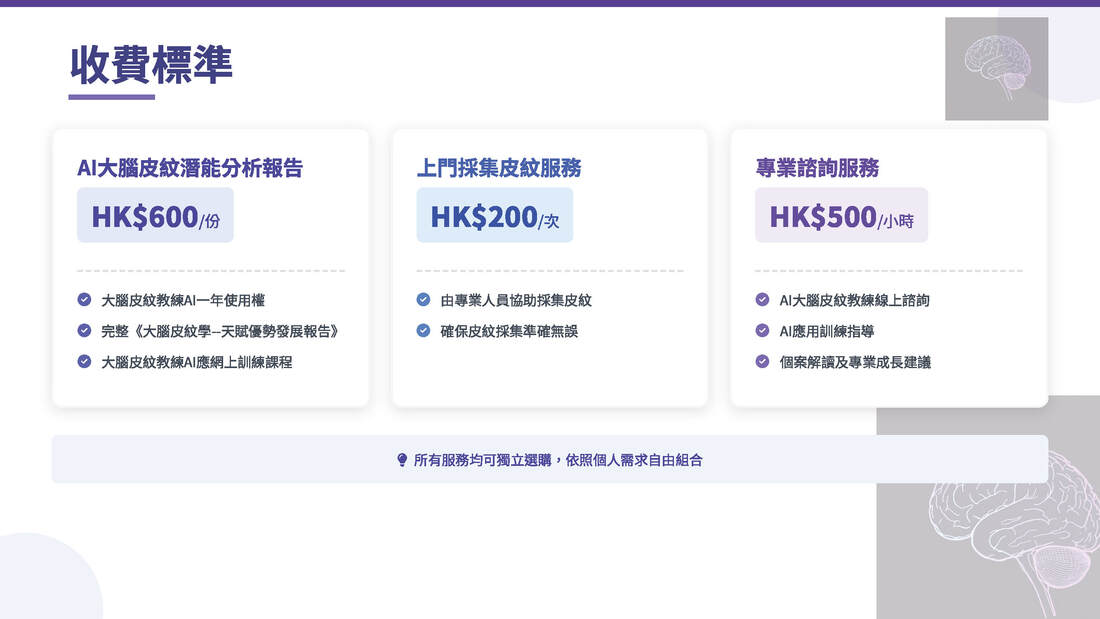Image resolution: width=1100 pixels, height=619 pixels.
Task: Click the 專業諮詢服務 card heading
Action: click(817, 168)
